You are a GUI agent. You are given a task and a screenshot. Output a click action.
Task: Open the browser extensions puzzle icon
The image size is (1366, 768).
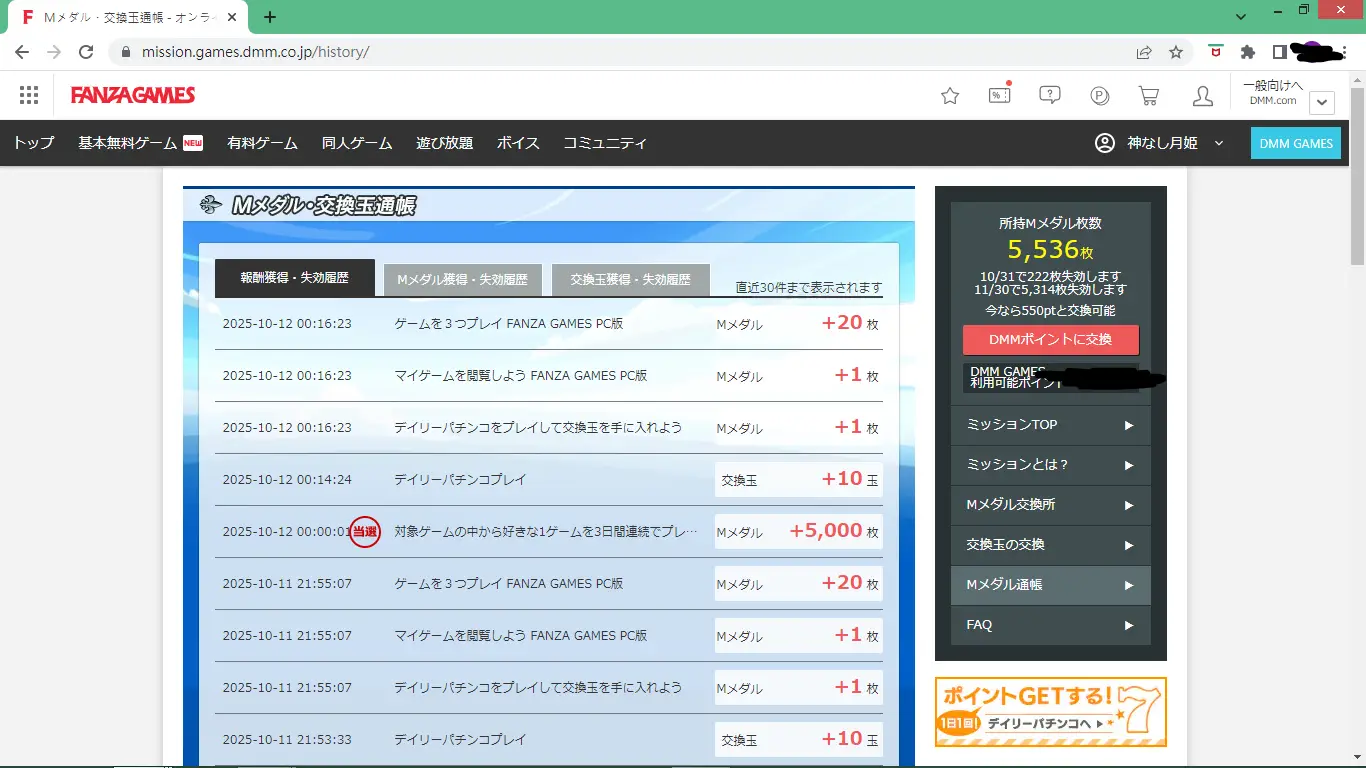[1247, 52]
